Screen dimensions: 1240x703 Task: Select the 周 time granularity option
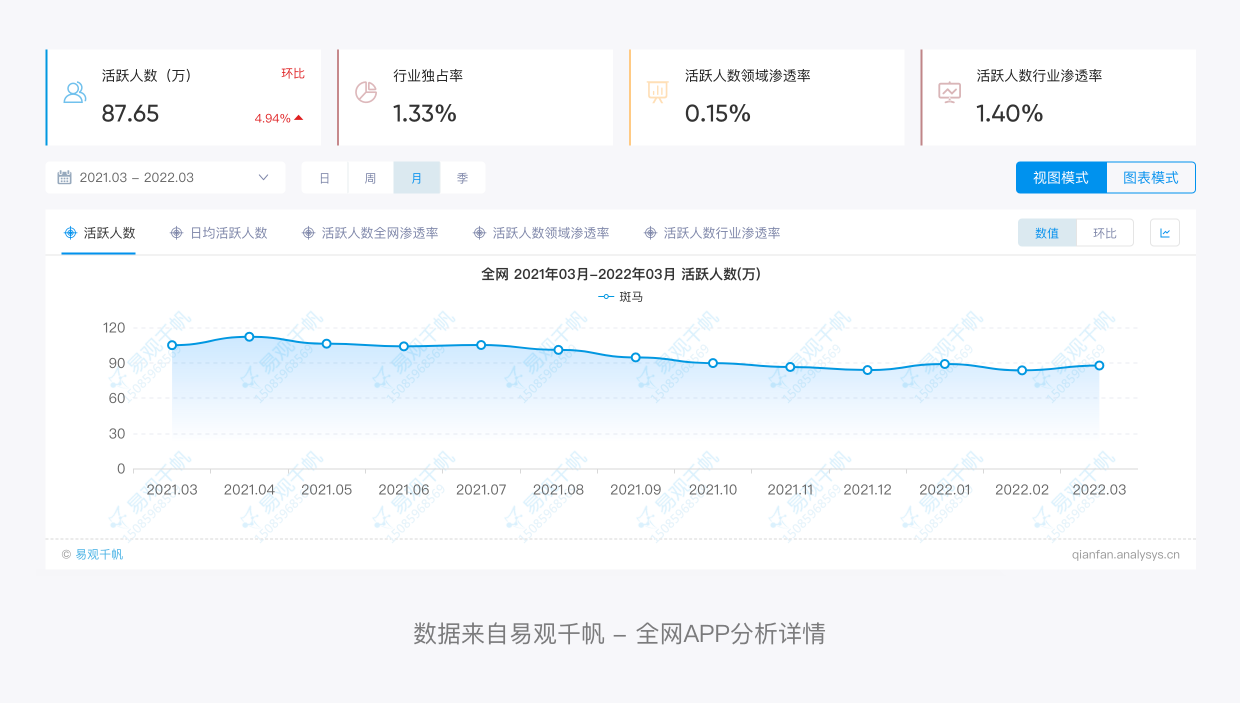(370, 176)
